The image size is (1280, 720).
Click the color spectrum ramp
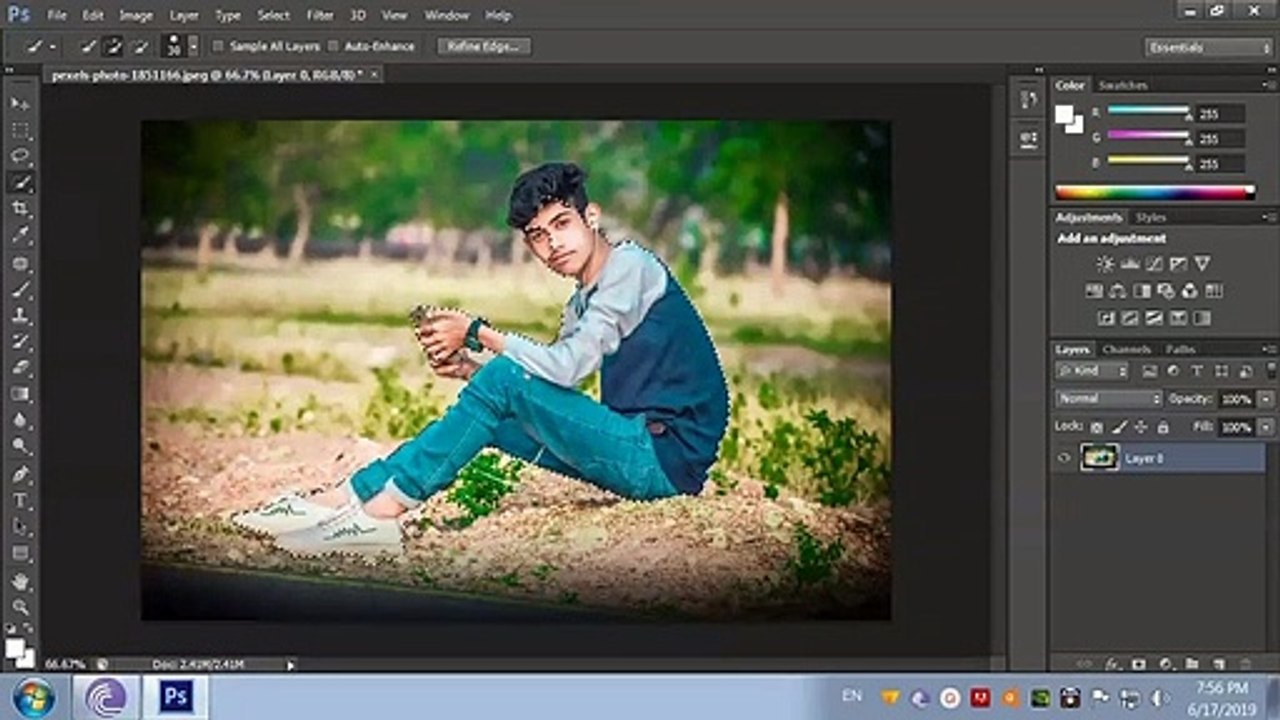[x=1155, y=192]
